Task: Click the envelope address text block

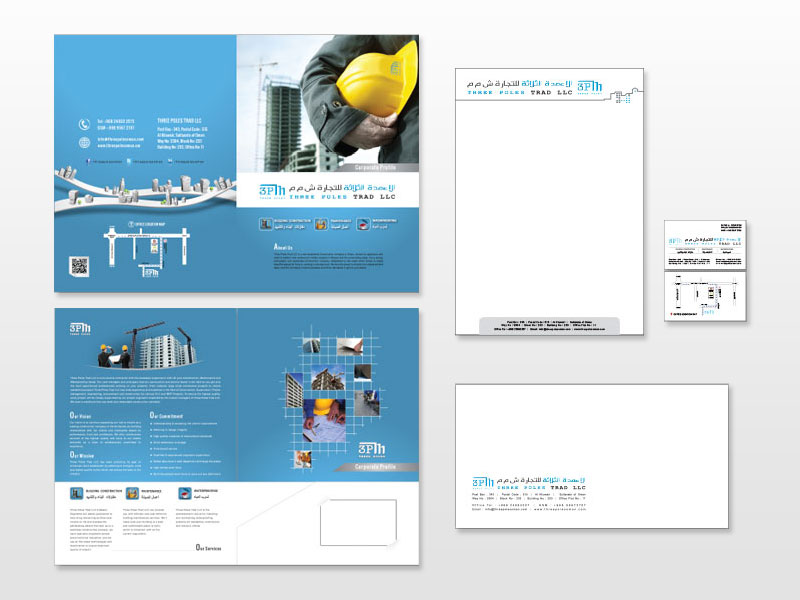Action: pos(529,502)
